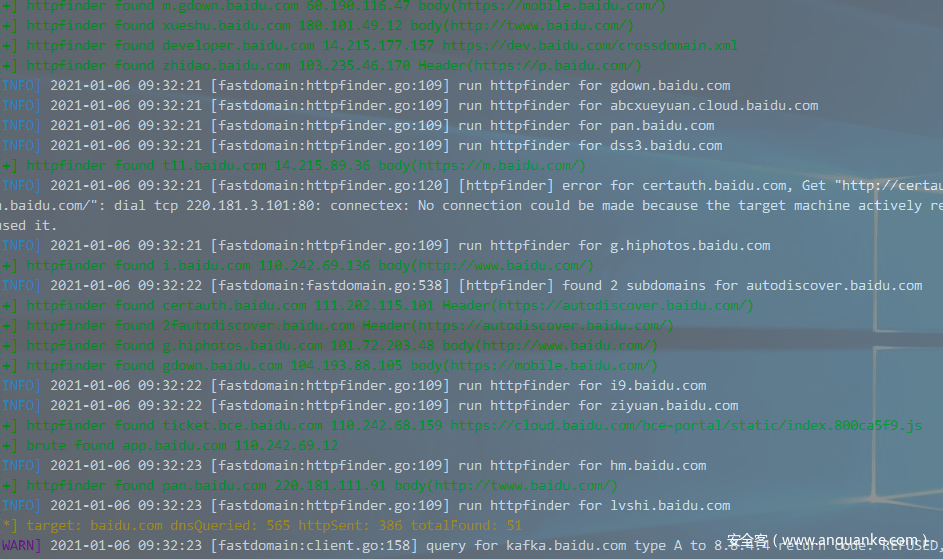Click the yellow 'target: baidu.com dnsQueried: 565' summary line
Viewport: 943px width, 559px height.
(262, 525)
